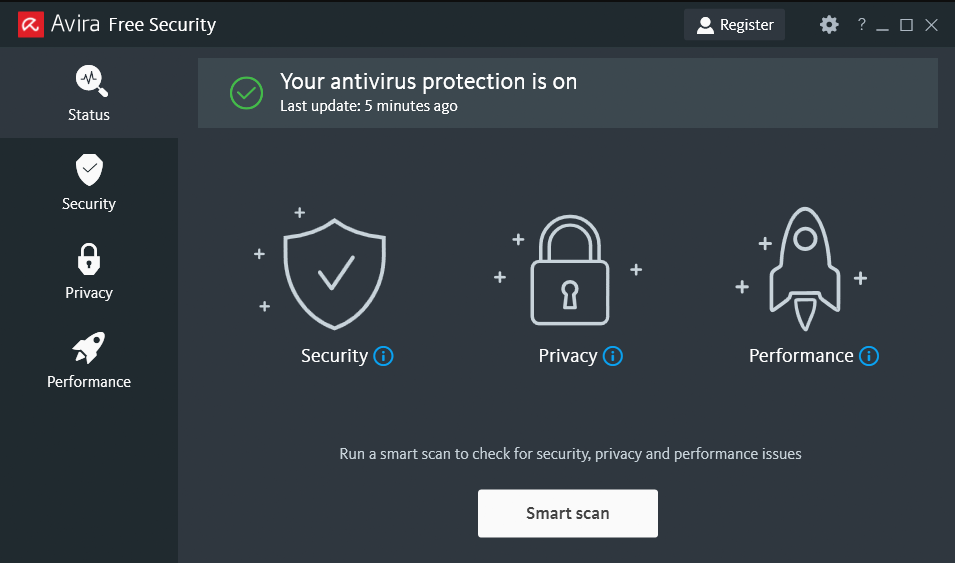Click the large Privacy padlock graphic
Image resolution: width=955 pixels, height=563 pixels.
pyautogui.click(x=569, y=270)
